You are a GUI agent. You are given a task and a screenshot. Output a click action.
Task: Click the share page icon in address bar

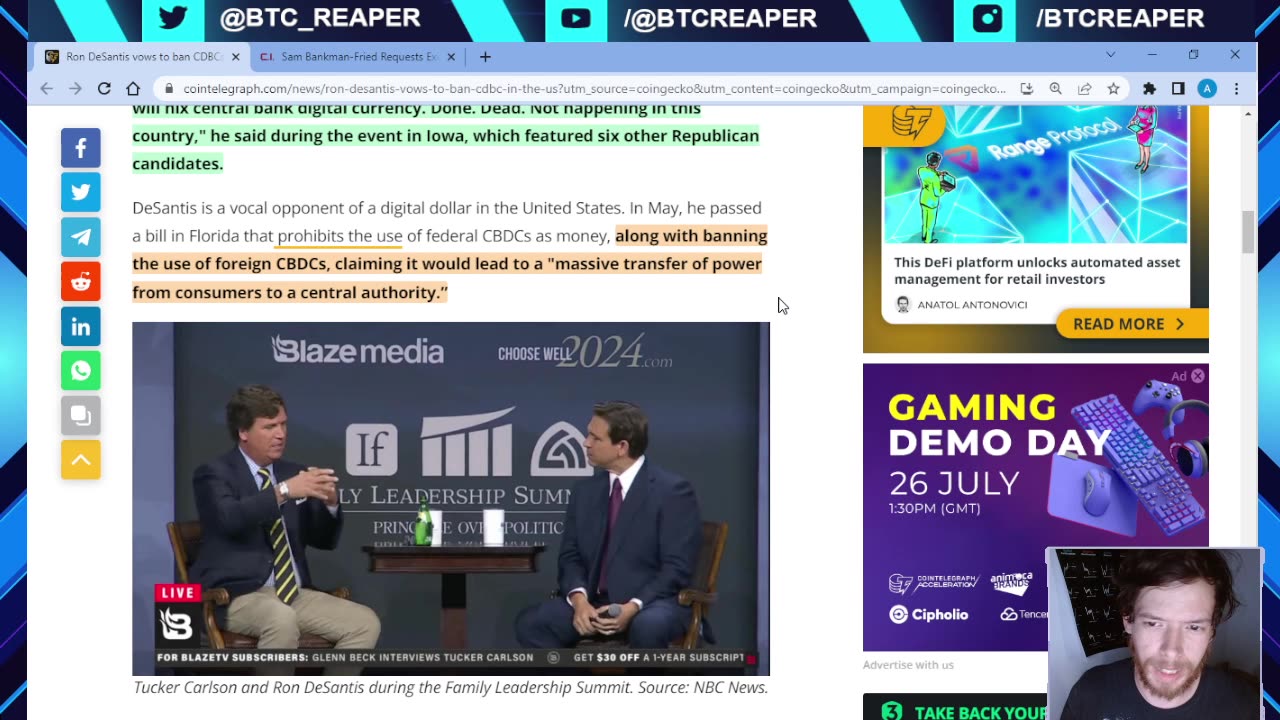(1084, 89)
